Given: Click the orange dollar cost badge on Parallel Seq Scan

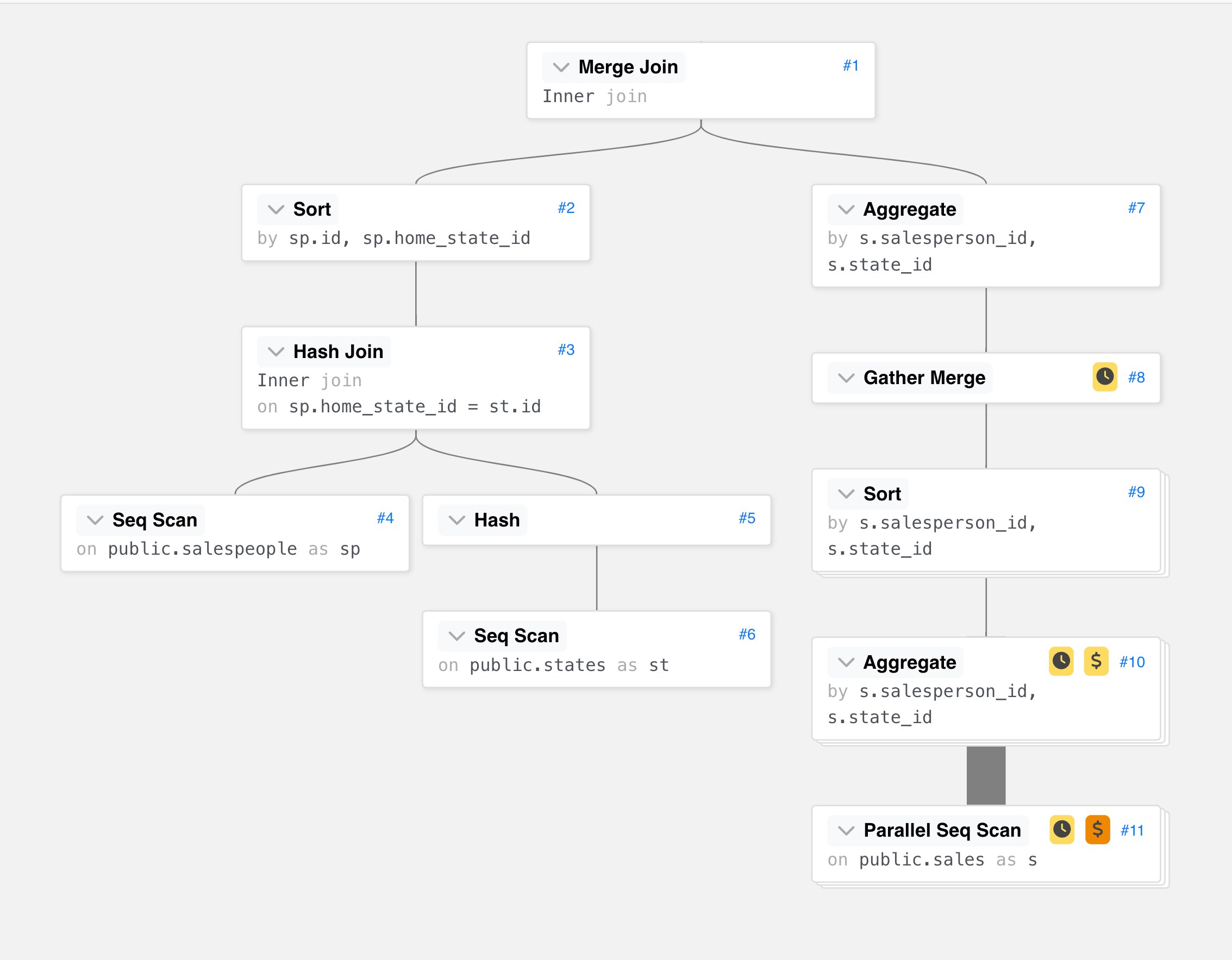Looking at the screenshot, I should tap(1097, 830).
